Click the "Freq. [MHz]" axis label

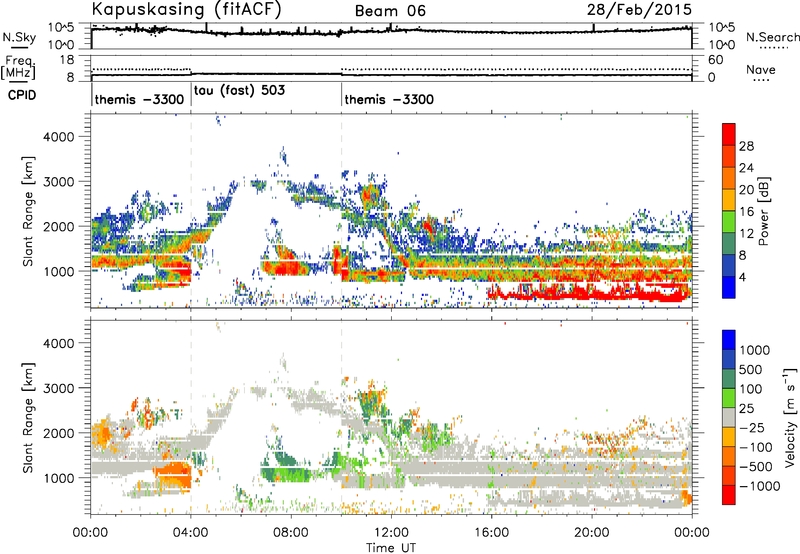click(18, 68)
